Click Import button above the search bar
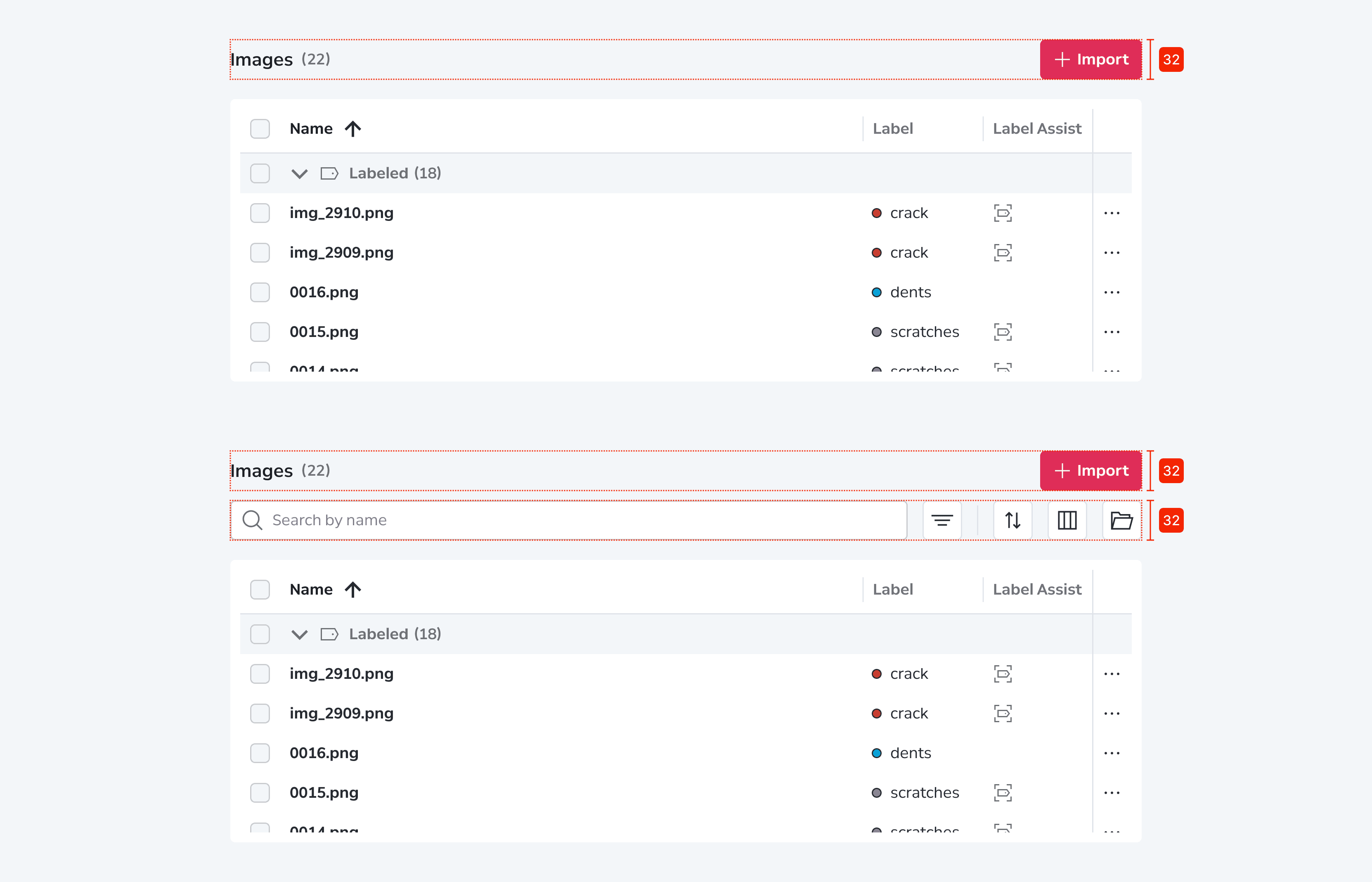Image resolution: width=1372 pixels, height=882 pixels. coord(1091,471)
